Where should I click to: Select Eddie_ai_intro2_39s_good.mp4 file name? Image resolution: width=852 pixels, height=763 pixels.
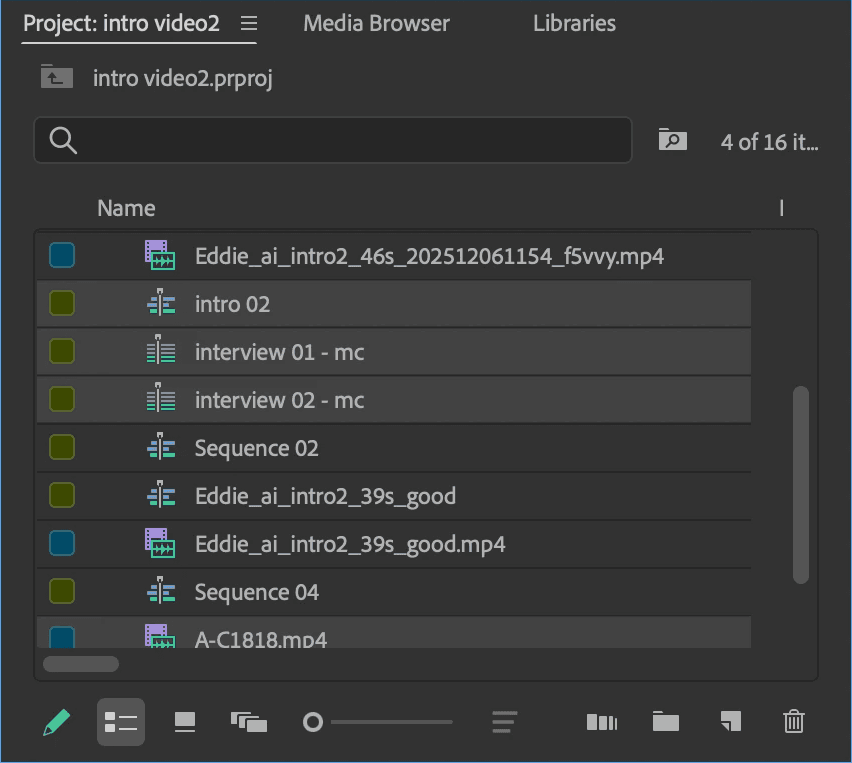pyautogui.click(x=350, y=544)
